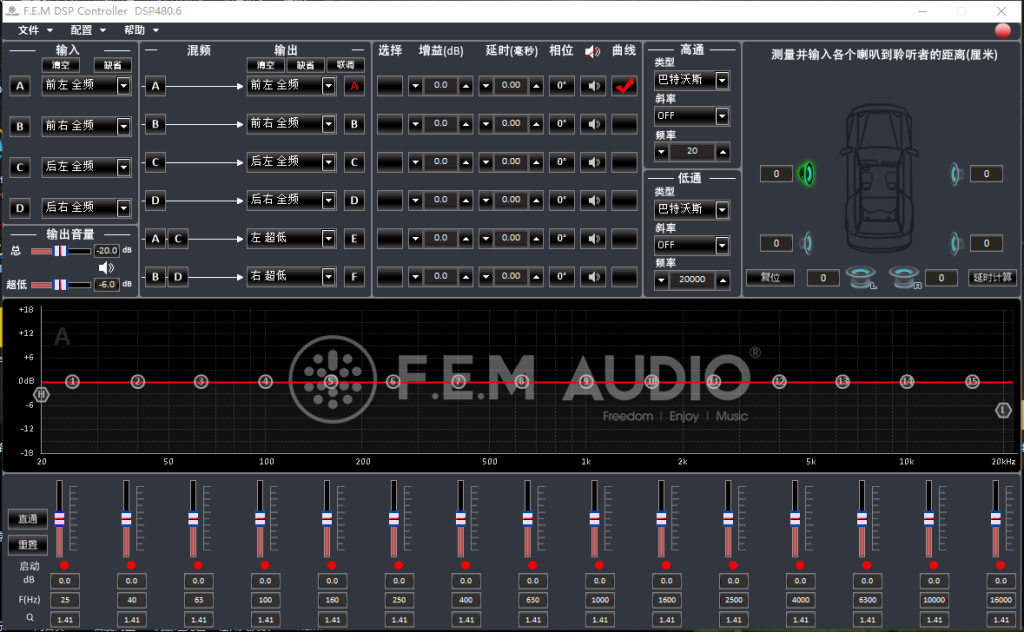
Task: Open the input D 后右全频 dropdown
Action: pyautogui.click(x=123, y=208)
